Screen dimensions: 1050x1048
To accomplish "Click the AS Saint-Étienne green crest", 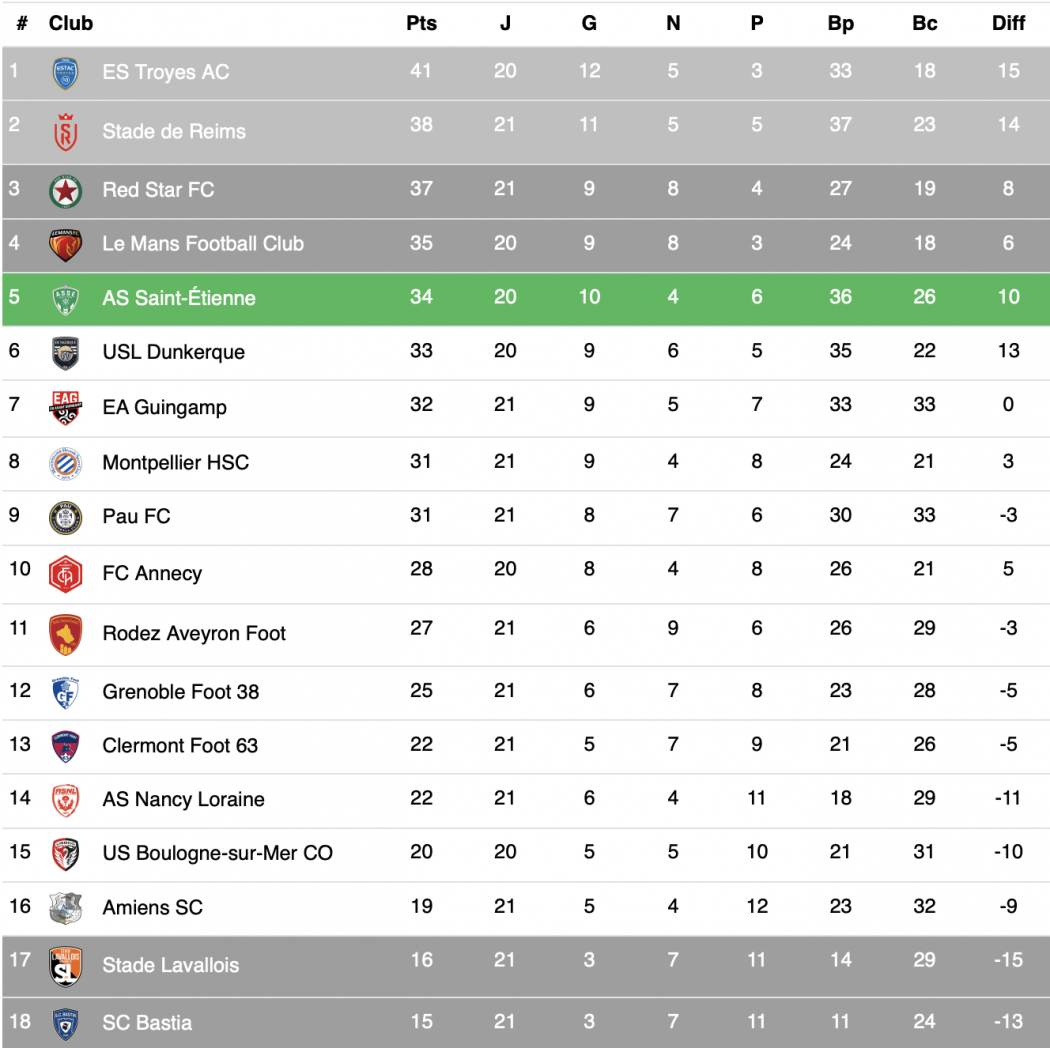I will [65, 299].
